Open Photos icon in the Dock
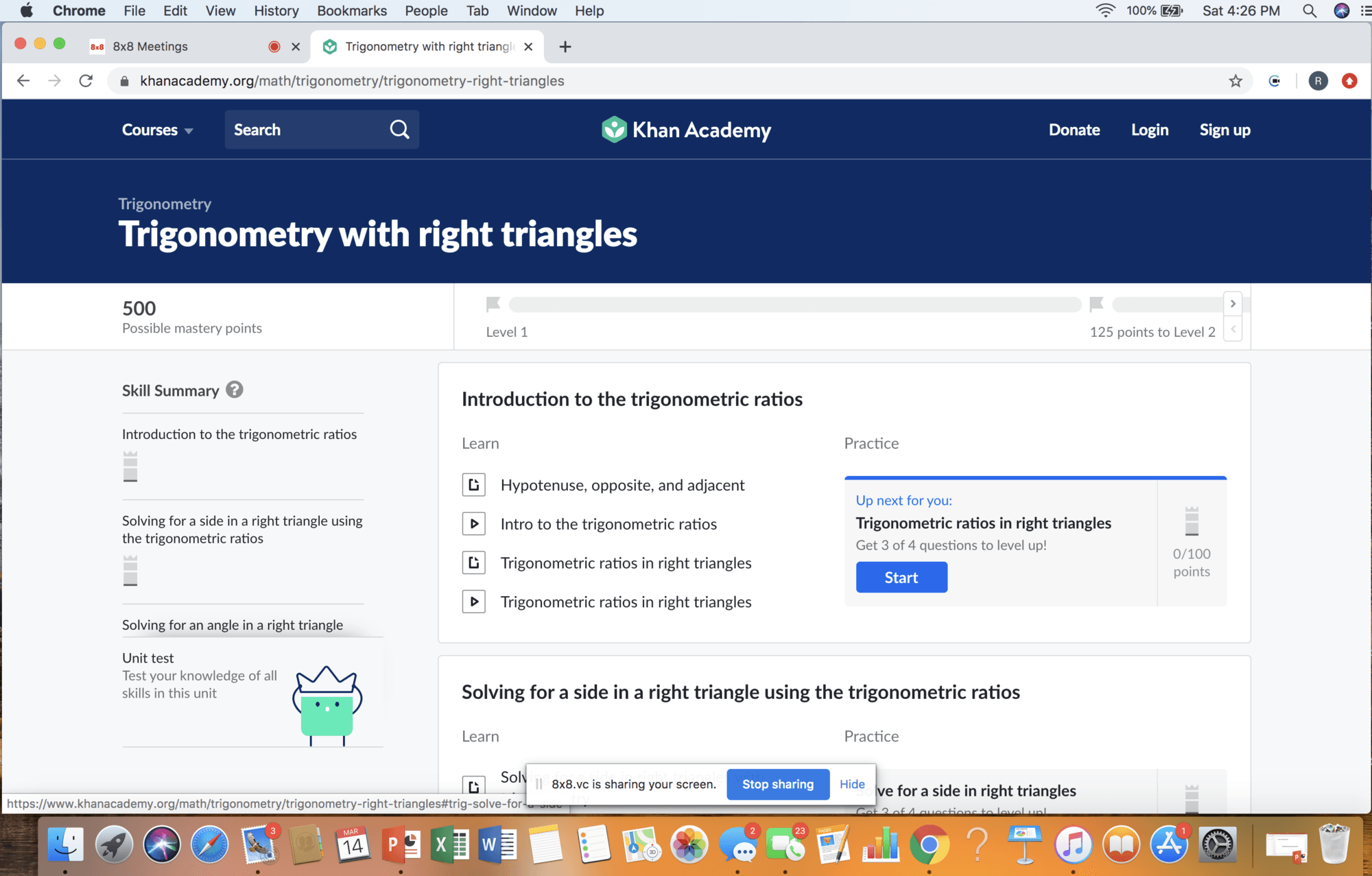This screenshot has width=1372, height=876. click(x=689, y=844)
